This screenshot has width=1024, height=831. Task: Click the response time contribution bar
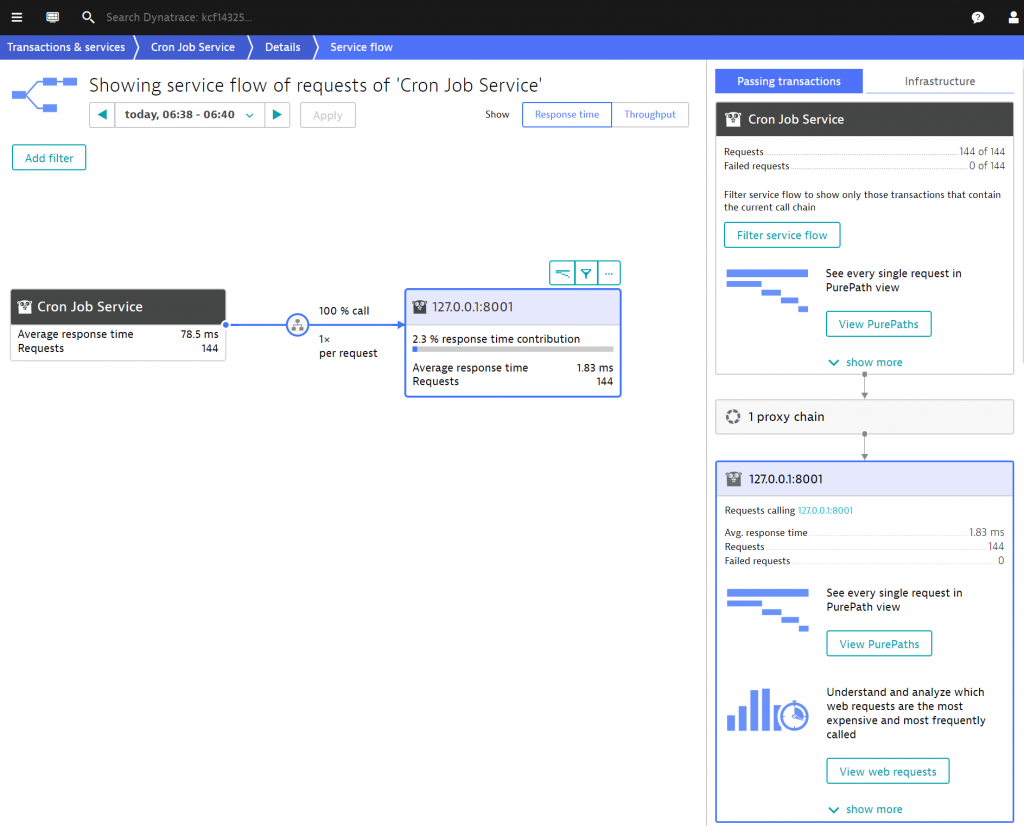(513, 350)
